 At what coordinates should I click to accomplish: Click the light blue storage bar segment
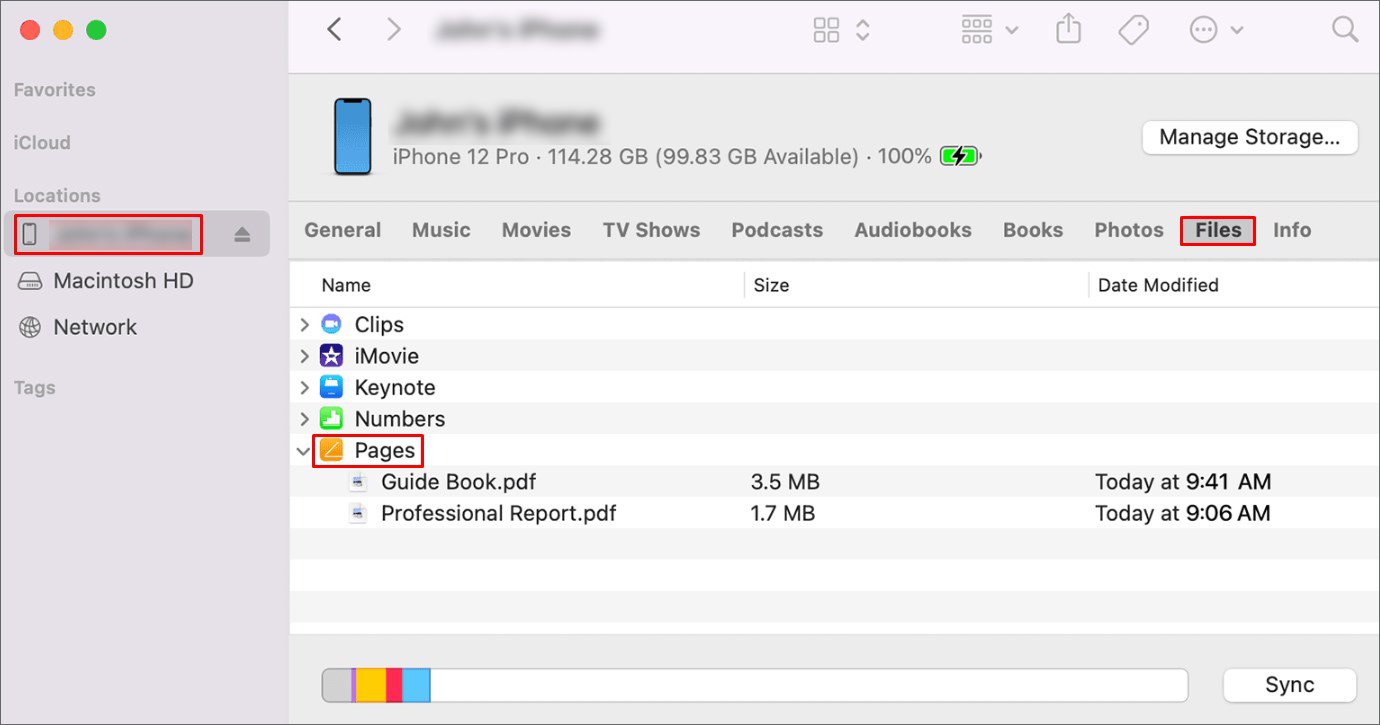[x=416, y=685]
